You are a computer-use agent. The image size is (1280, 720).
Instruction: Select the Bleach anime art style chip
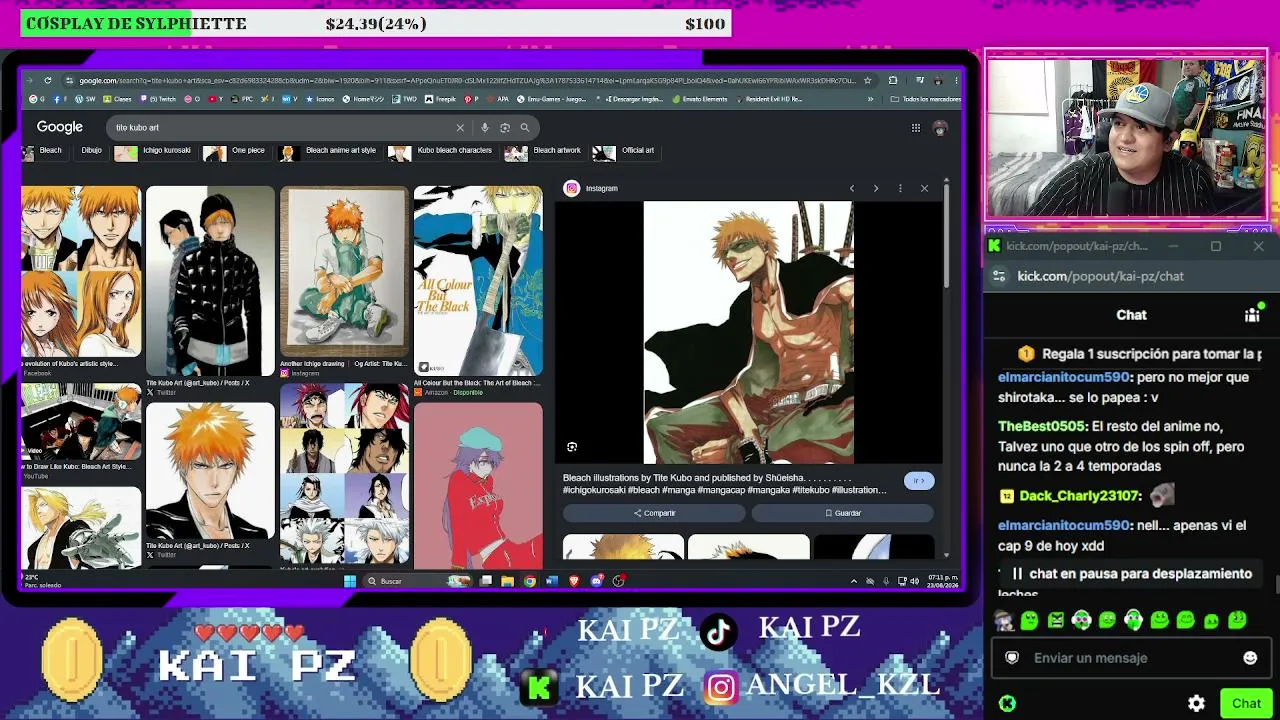pyautogui.click(x=328, y=151)
